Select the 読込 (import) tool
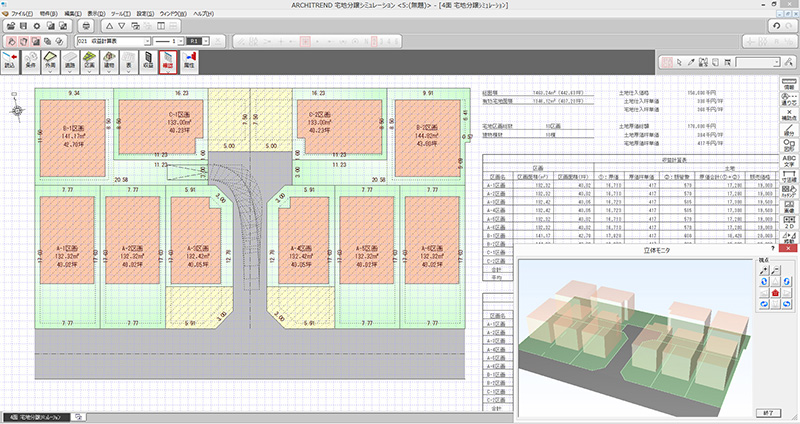Image resolution: width=800 pixels, height=424 pixels. coord(10,60)
